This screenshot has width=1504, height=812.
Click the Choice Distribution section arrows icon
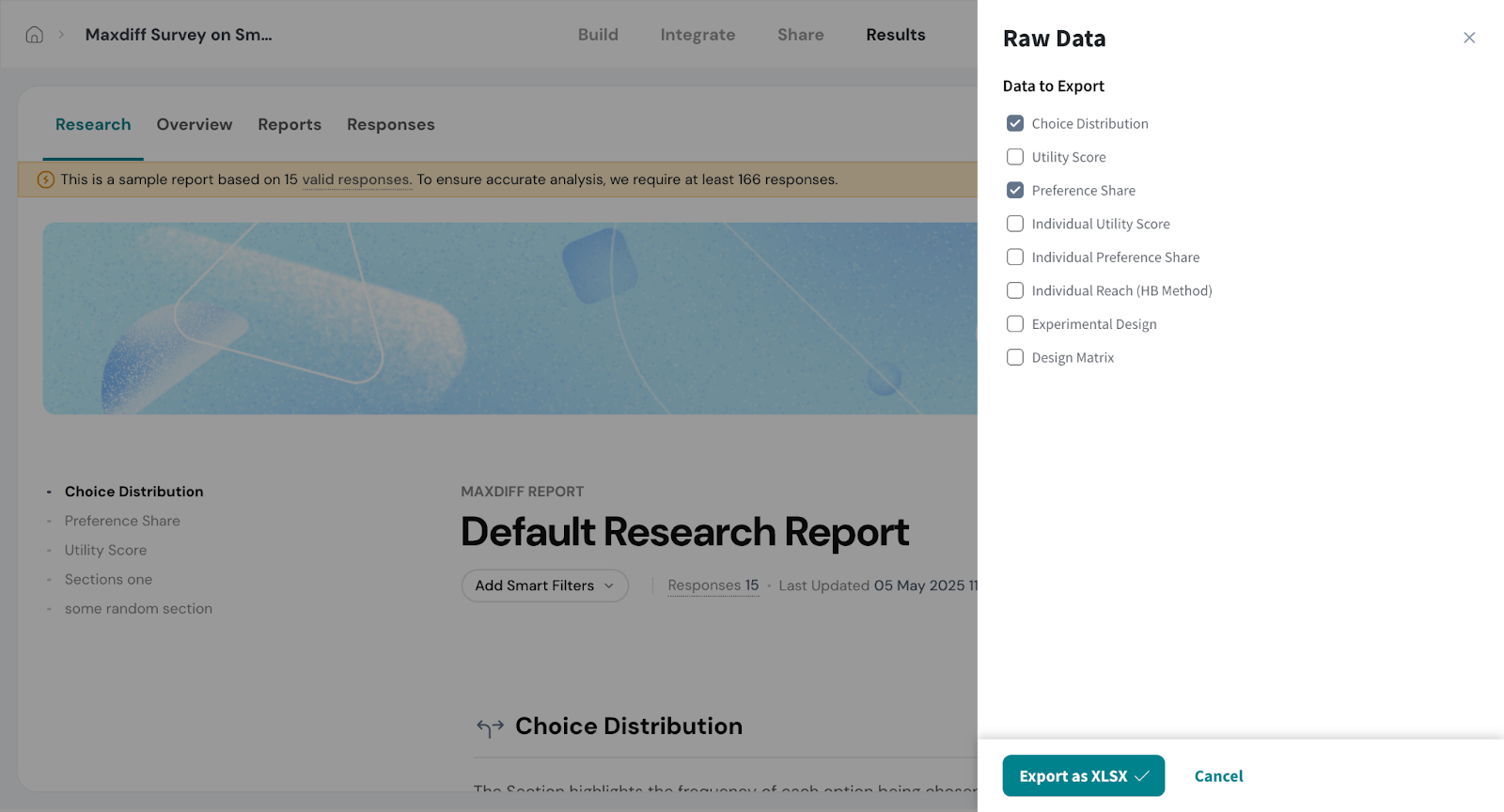coord(490,727)
